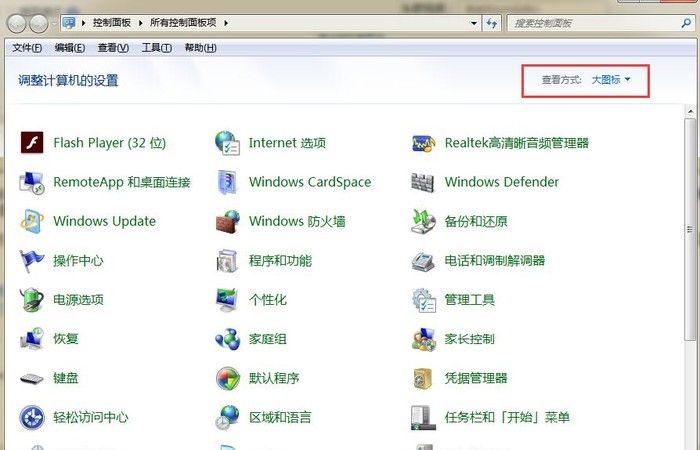Screen dimensions: 700x450
Task: Click the 默认程序 icon
Action: [228, 379]
